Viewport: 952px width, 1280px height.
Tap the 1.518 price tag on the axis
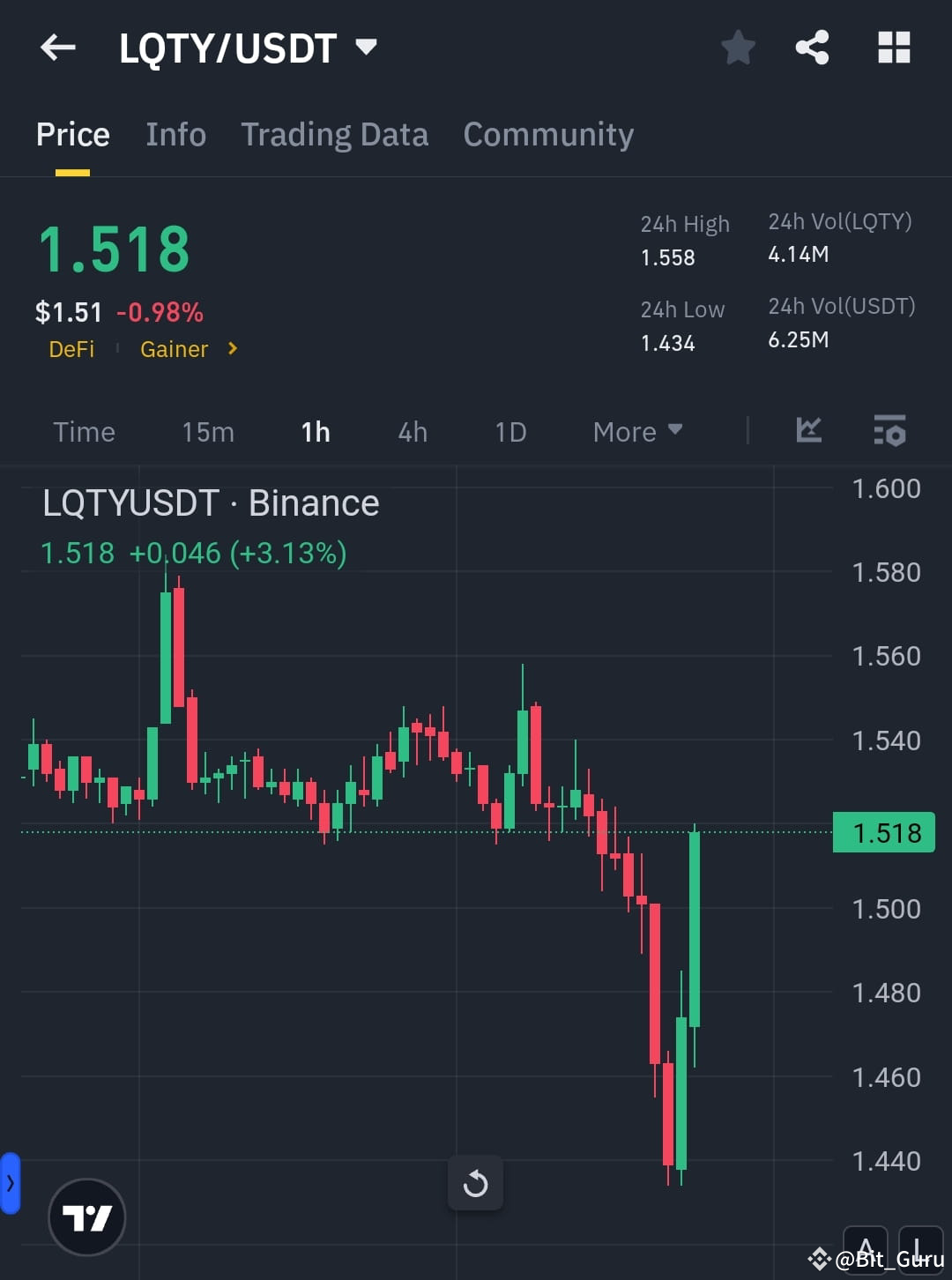click(x=884, y=832)
